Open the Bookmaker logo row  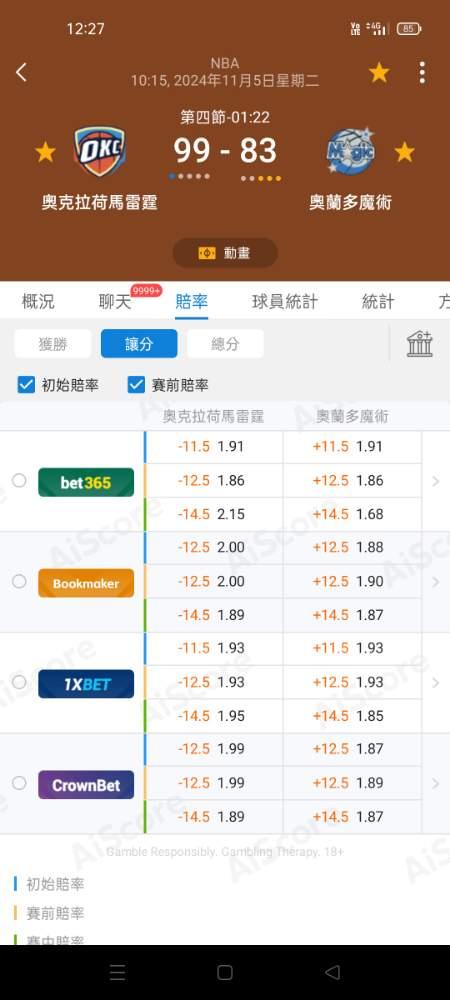[86, 583]
